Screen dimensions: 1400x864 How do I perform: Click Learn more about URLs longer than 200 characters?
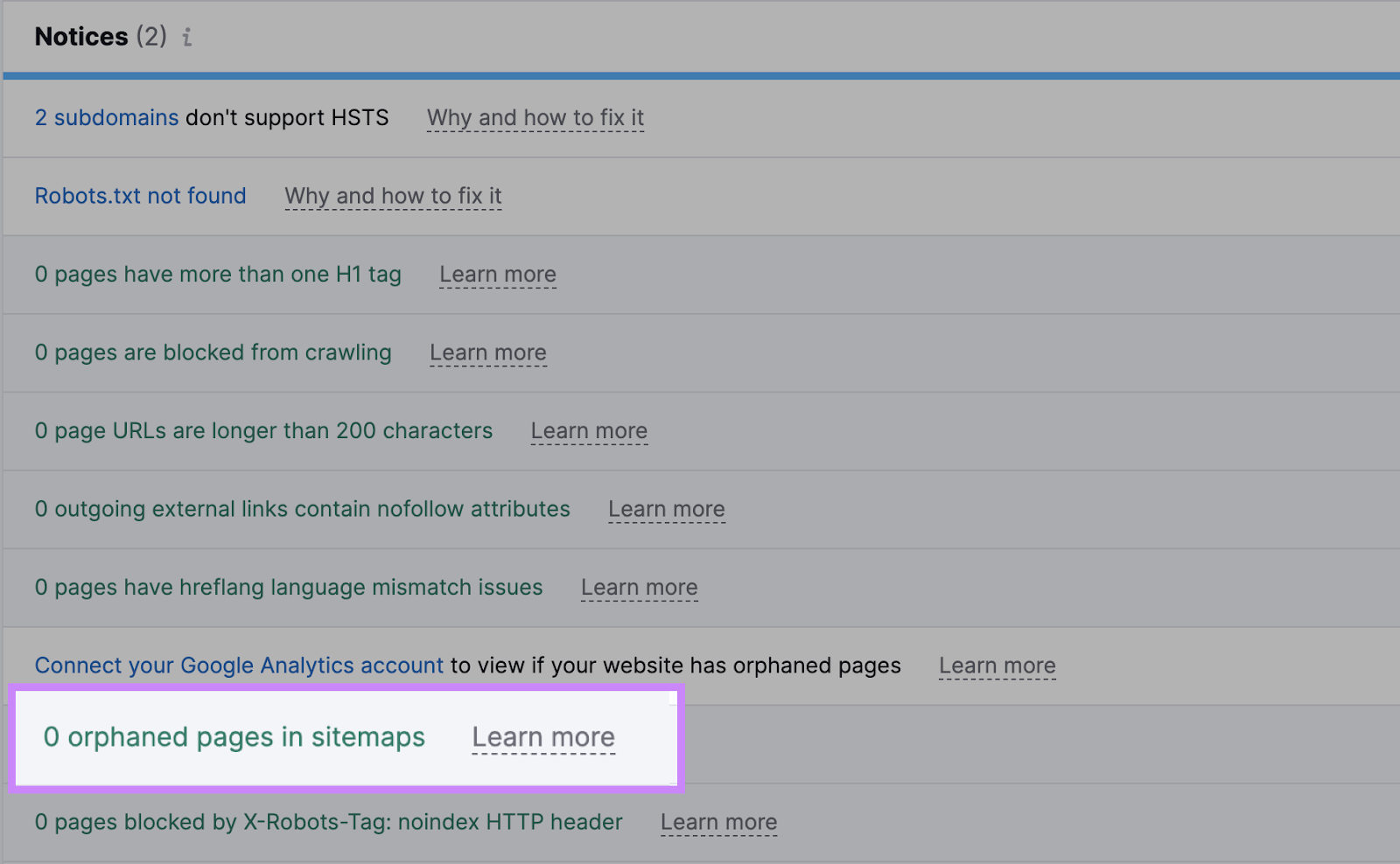click(589, 430)
